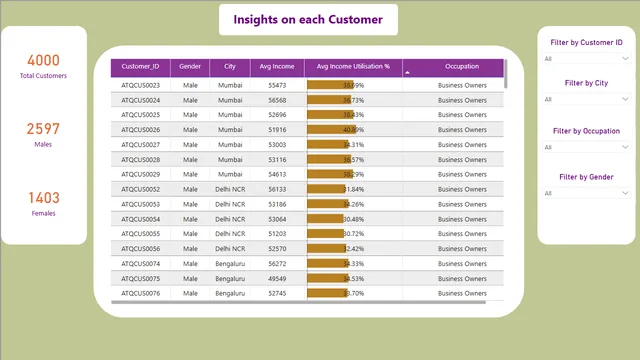Click Mumbai city for ATQCUS0023
This screenshot has height=360, width=640.
pos(230,85)
